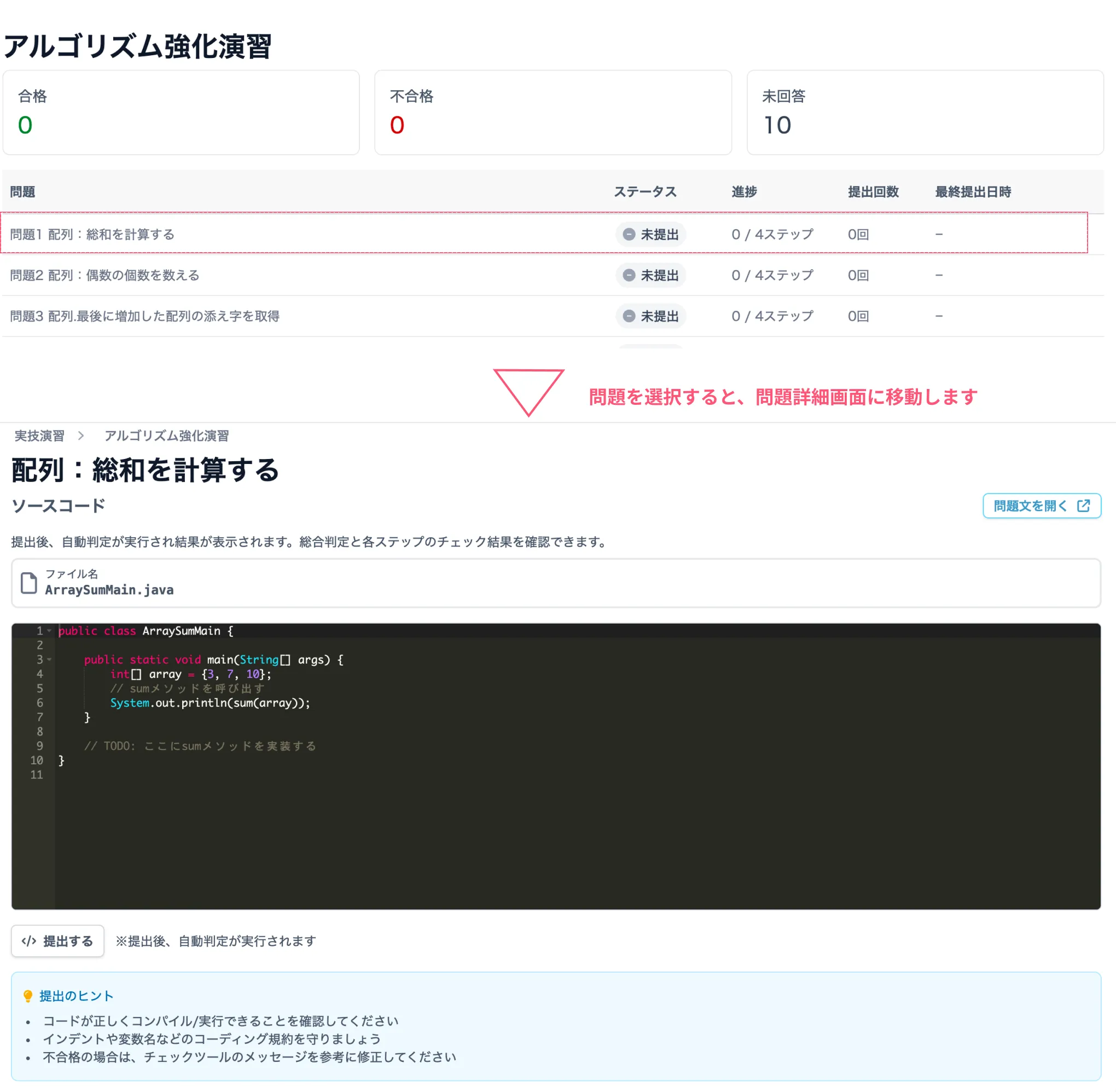Click the external link icon on 問題文を開く

1084,506
